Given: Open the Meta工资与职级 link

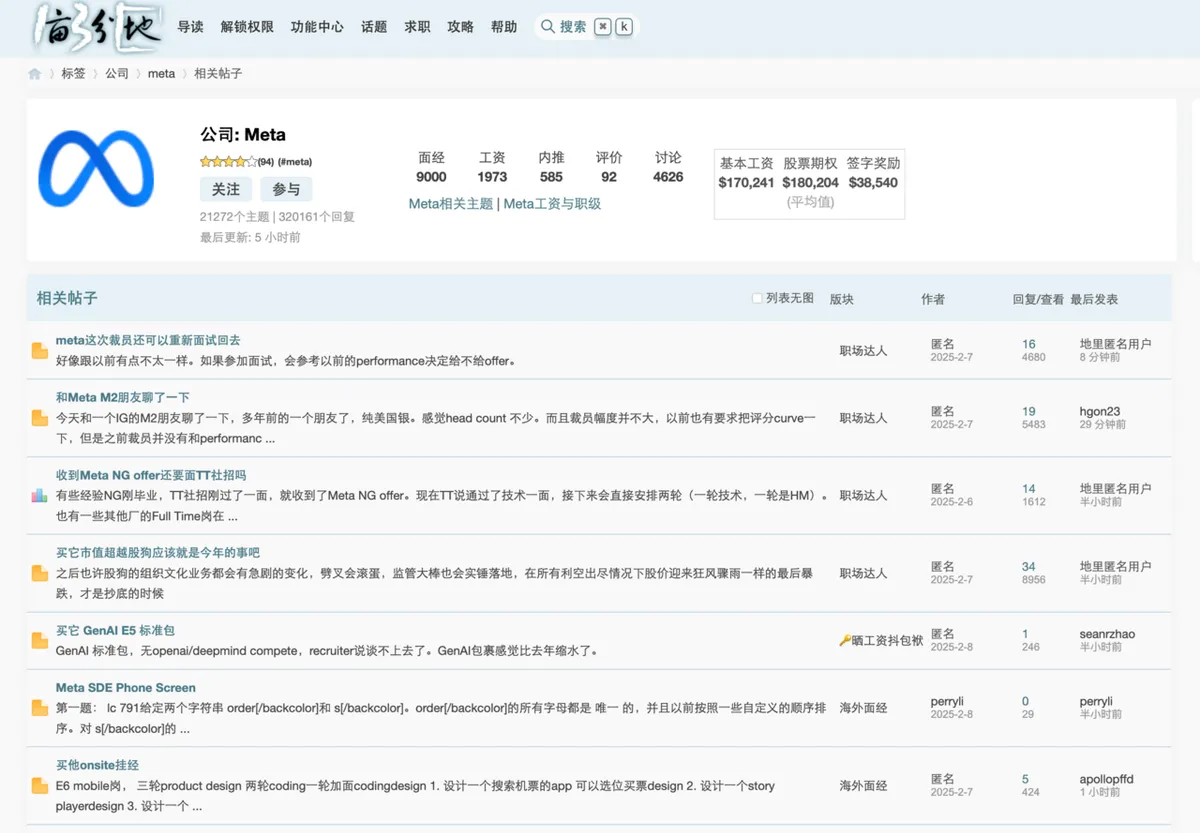Looking at the screenshot, I should tap(552, 204).
